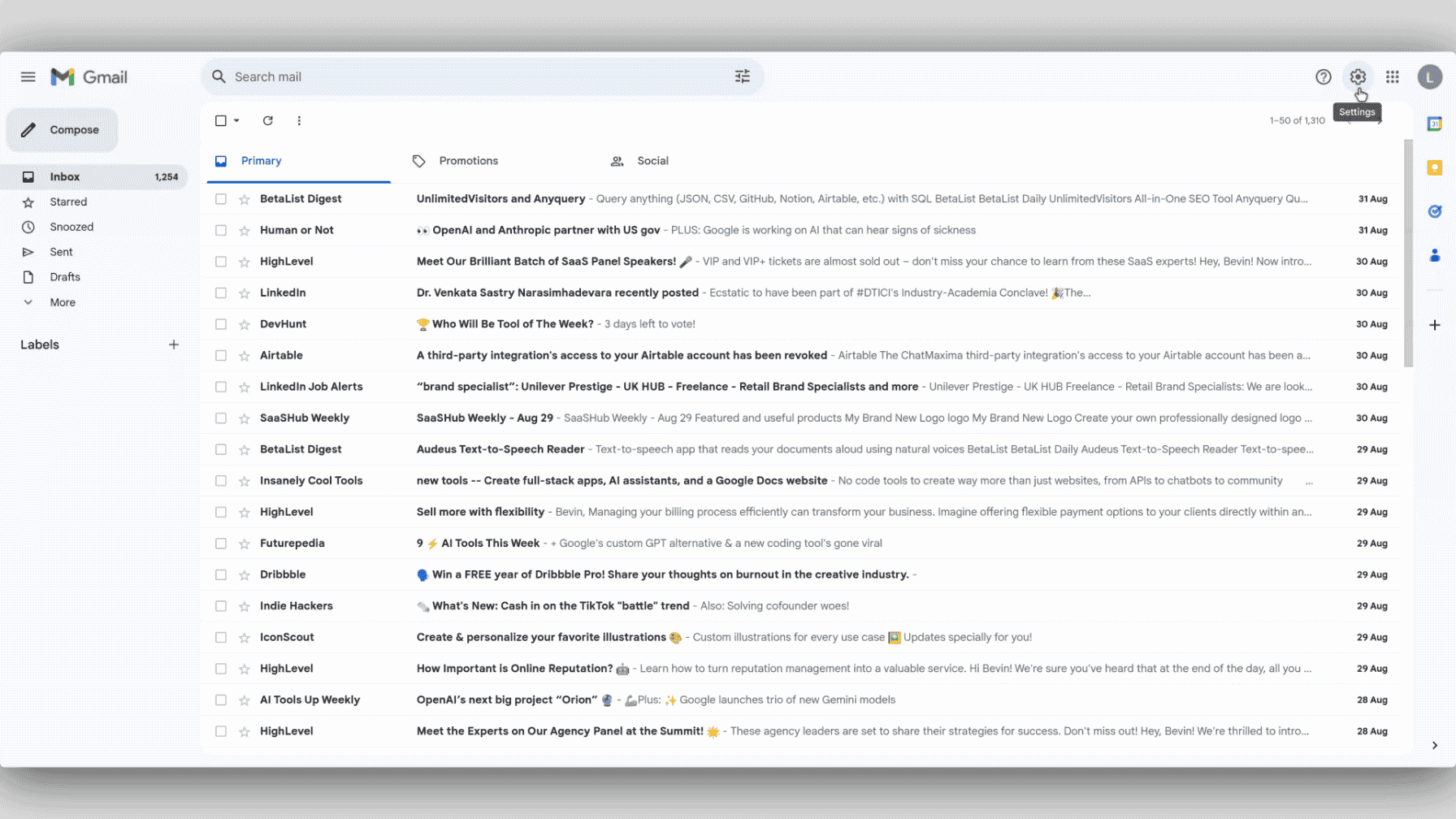
Task: Open the More options three-dot menu
Action: click(x=299, y=120)
